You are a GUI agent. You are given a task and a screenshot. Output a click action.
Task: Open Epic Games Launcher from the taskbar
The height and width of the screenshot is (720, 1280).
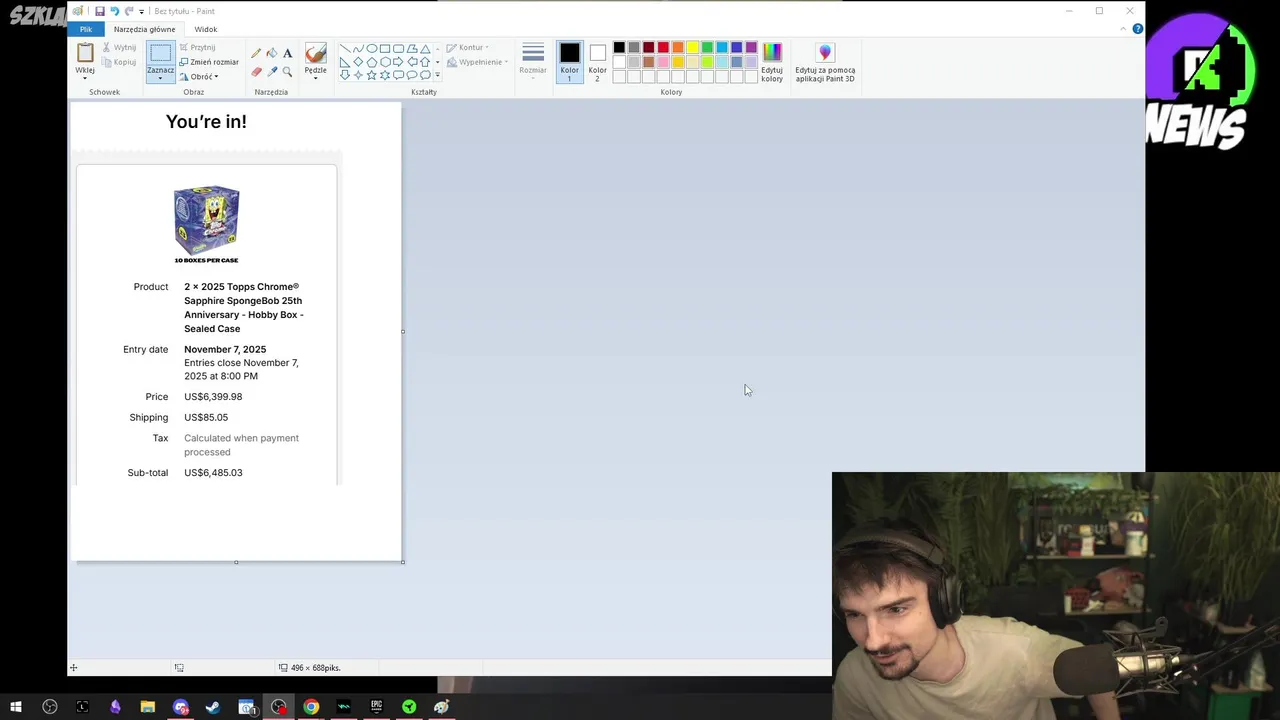pyautogui.click(x=376, y=707)
